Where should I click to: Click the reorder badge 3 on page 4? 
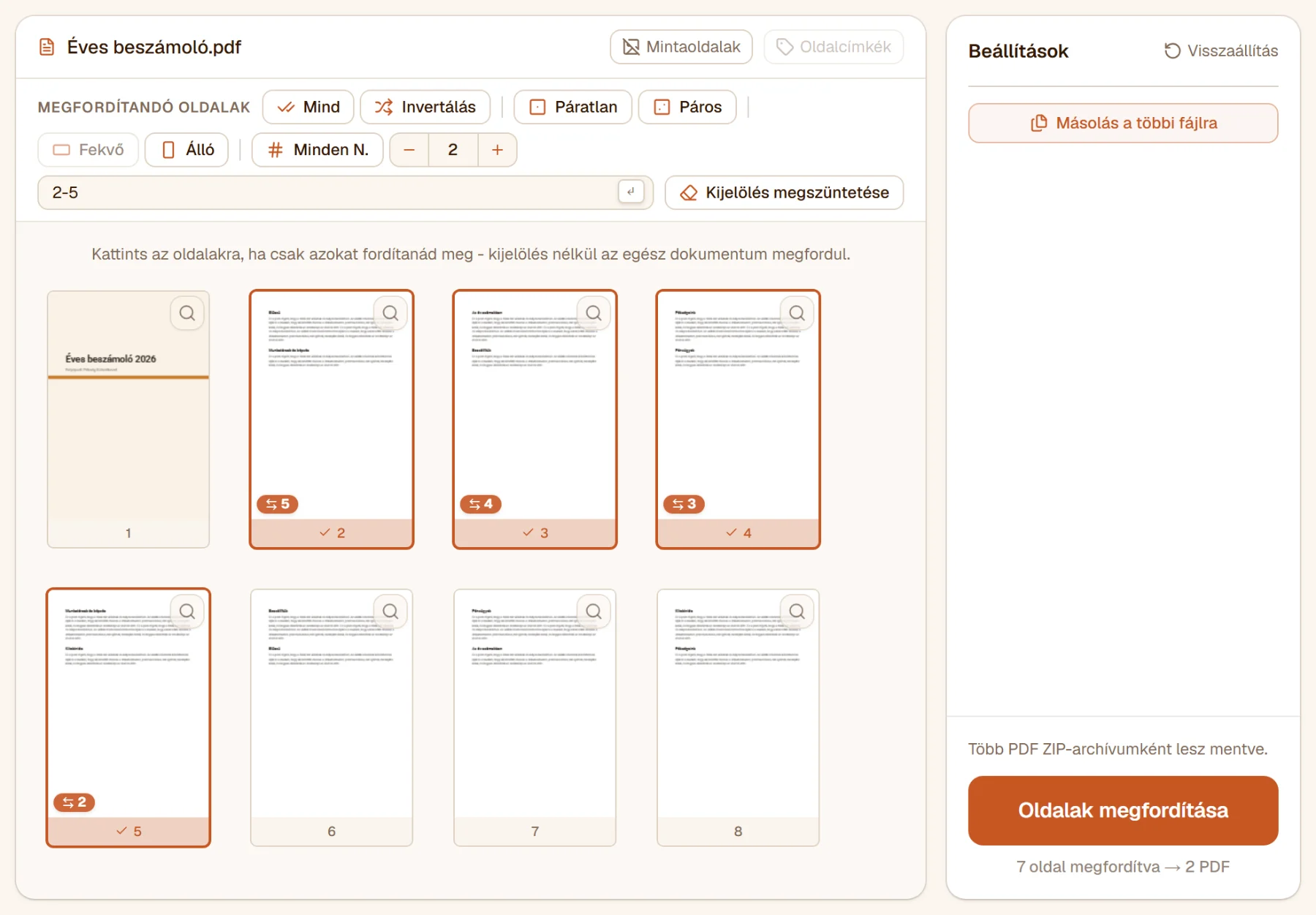[684, 504]
